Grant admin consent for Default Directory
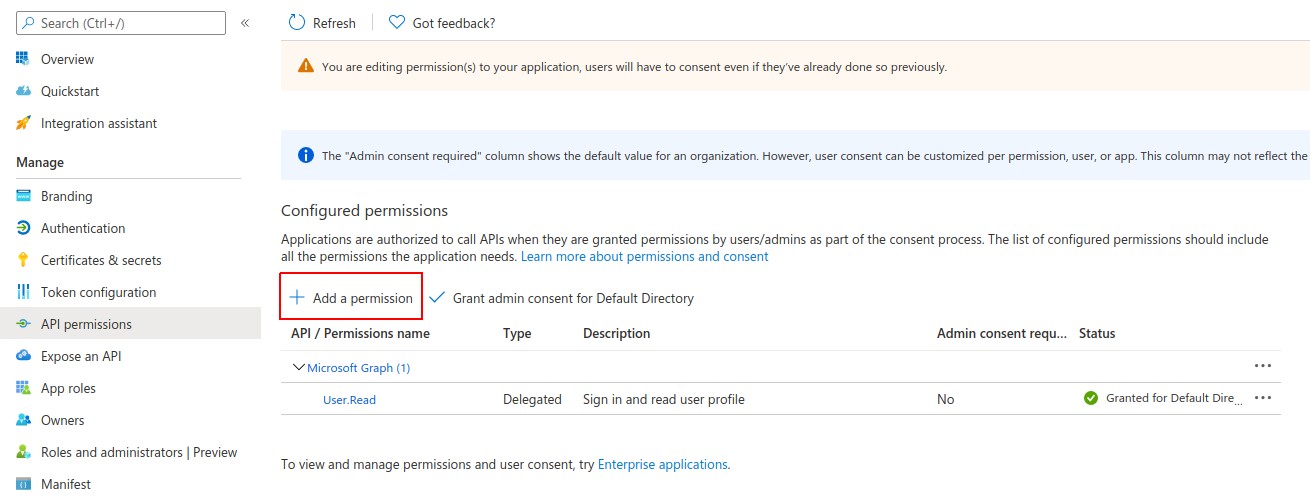The image size is (1310, 503). (x=562, y=298)
